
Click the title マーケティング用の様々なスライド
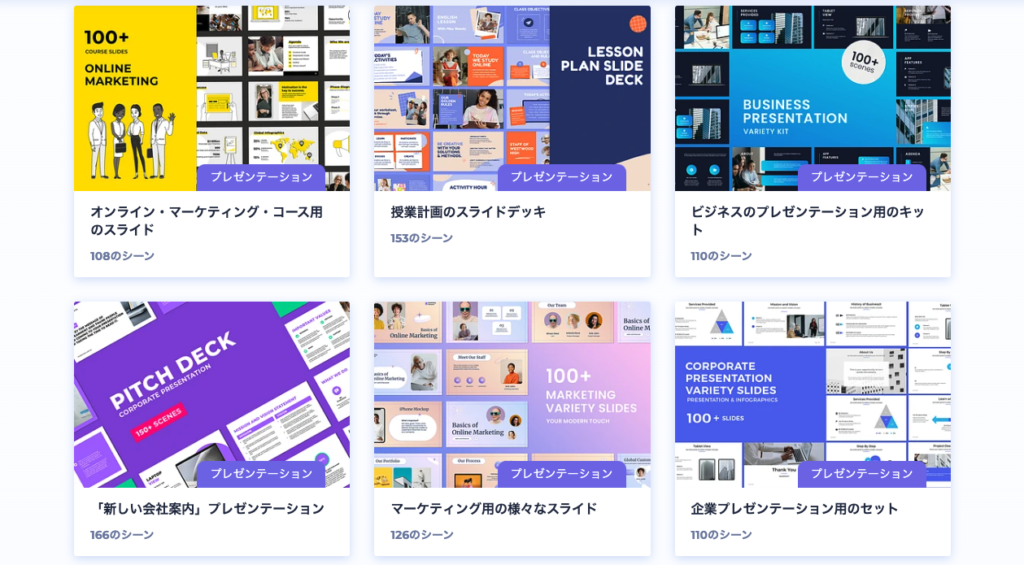click(493, 509)
